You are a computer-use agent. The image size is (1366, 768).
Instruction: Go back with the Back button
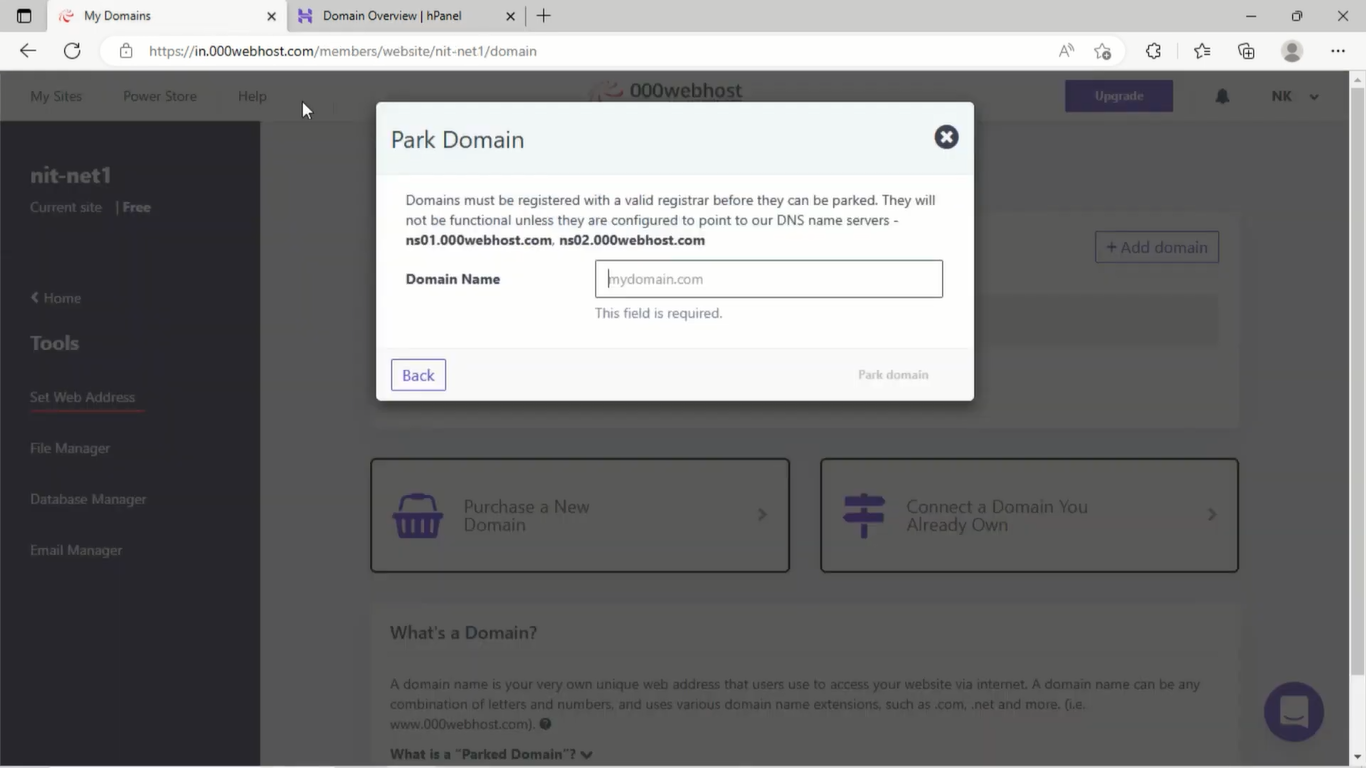point(418,375)
